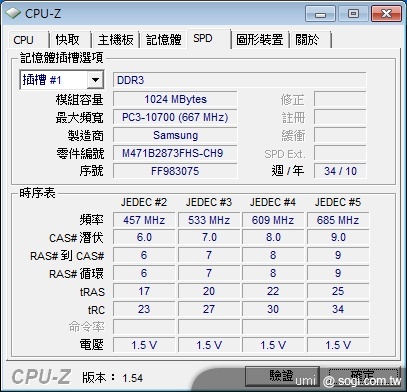Click the CAS latency 9.0 cell

[x=338, y=237]
